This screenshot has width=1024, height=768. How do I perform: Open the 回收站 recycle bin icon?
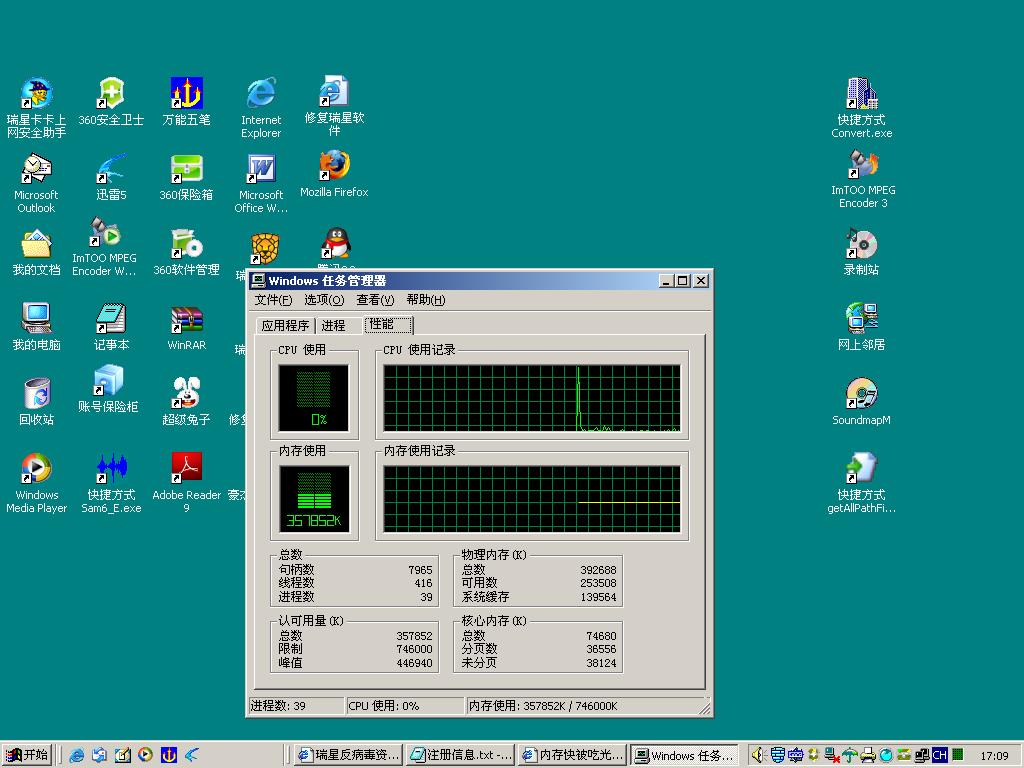[36, 394]
